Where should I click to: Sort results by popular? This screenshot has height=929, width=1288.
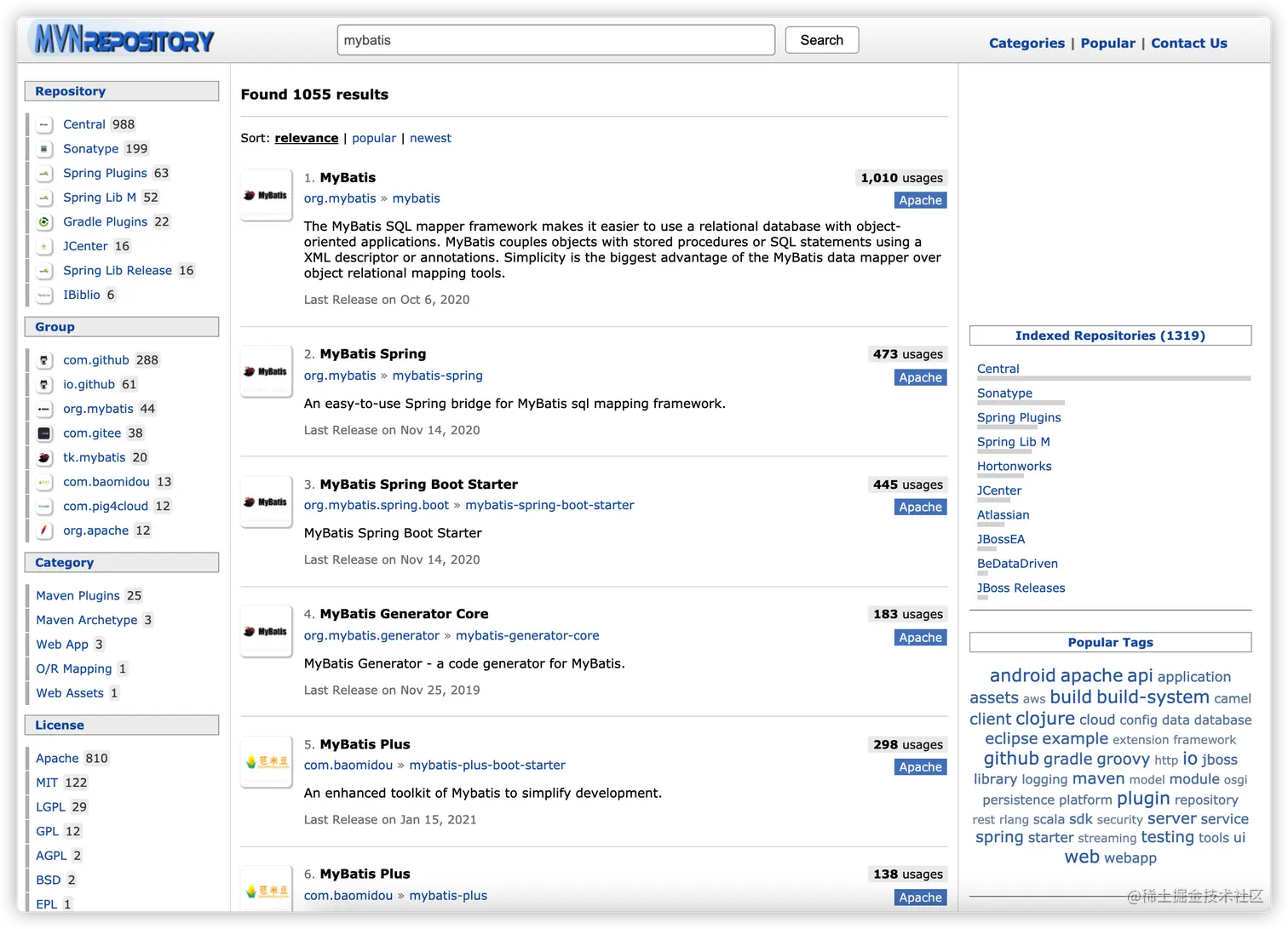pos(374,138)
